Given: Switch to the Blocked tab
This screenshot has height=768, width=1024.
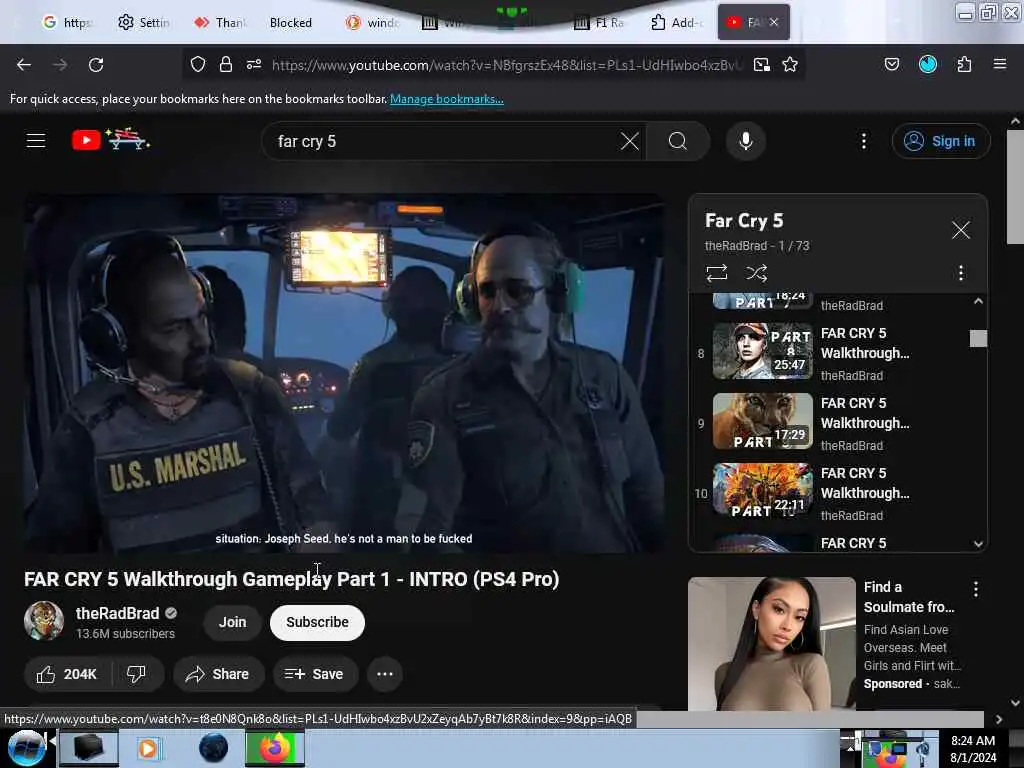Looking at the screenshot, I should pos(291,23).
